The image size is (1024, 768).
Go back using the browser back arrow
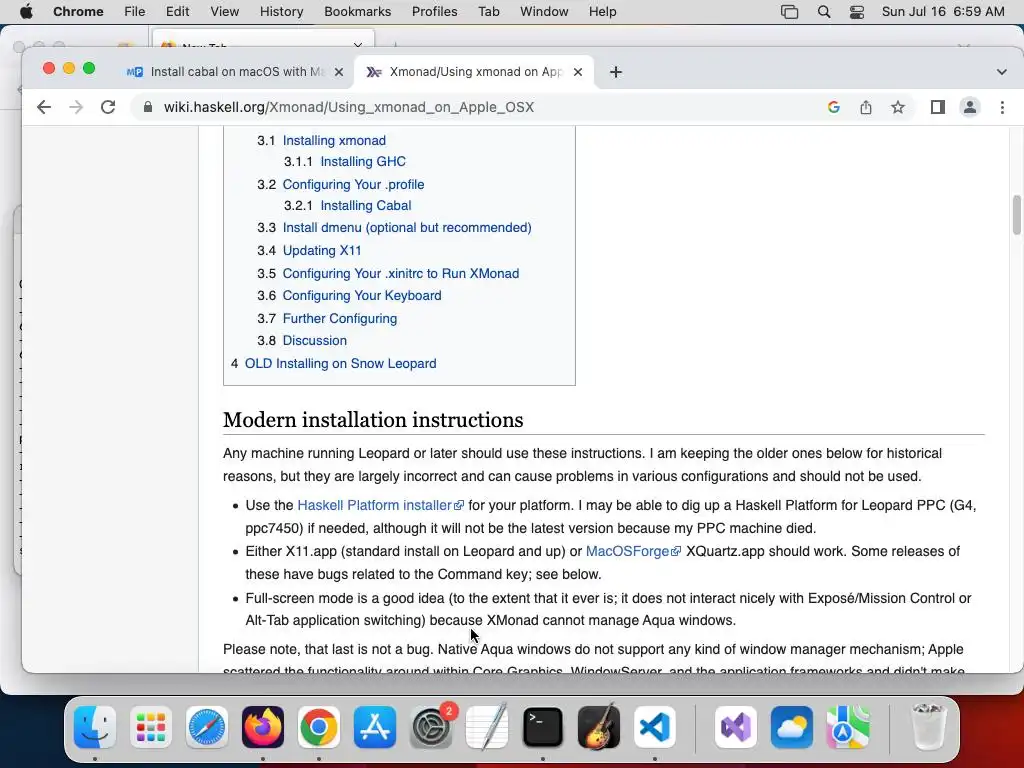[x=44, y=107]
